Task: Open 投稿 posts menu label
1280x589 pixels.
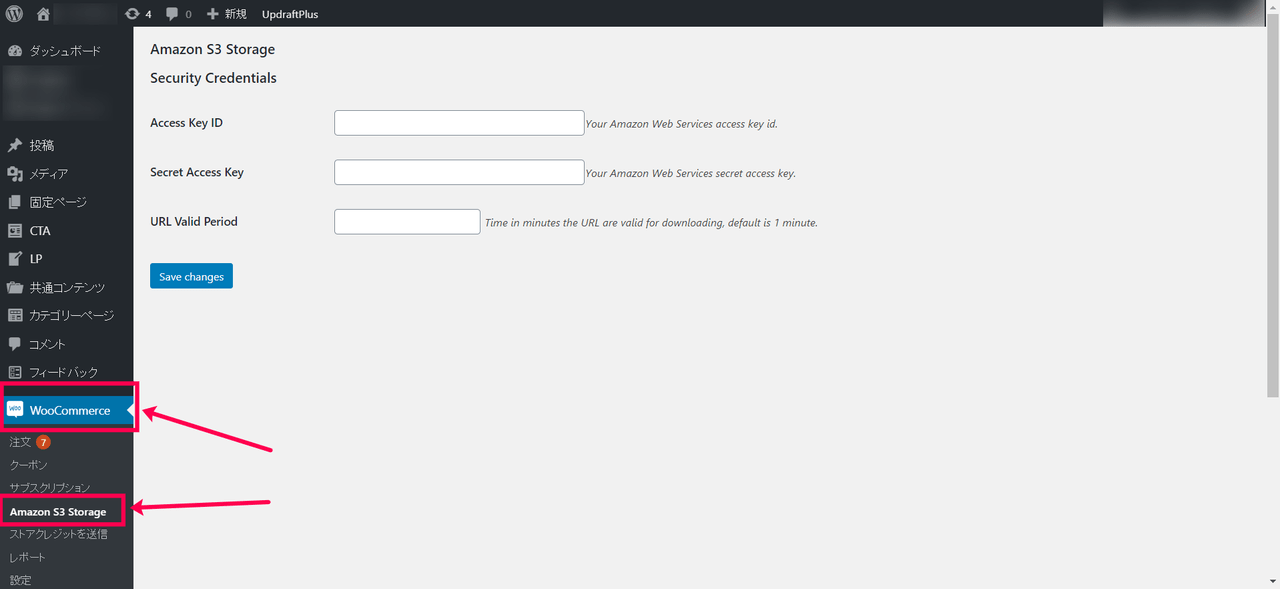Action: click(x=42, y=146)
